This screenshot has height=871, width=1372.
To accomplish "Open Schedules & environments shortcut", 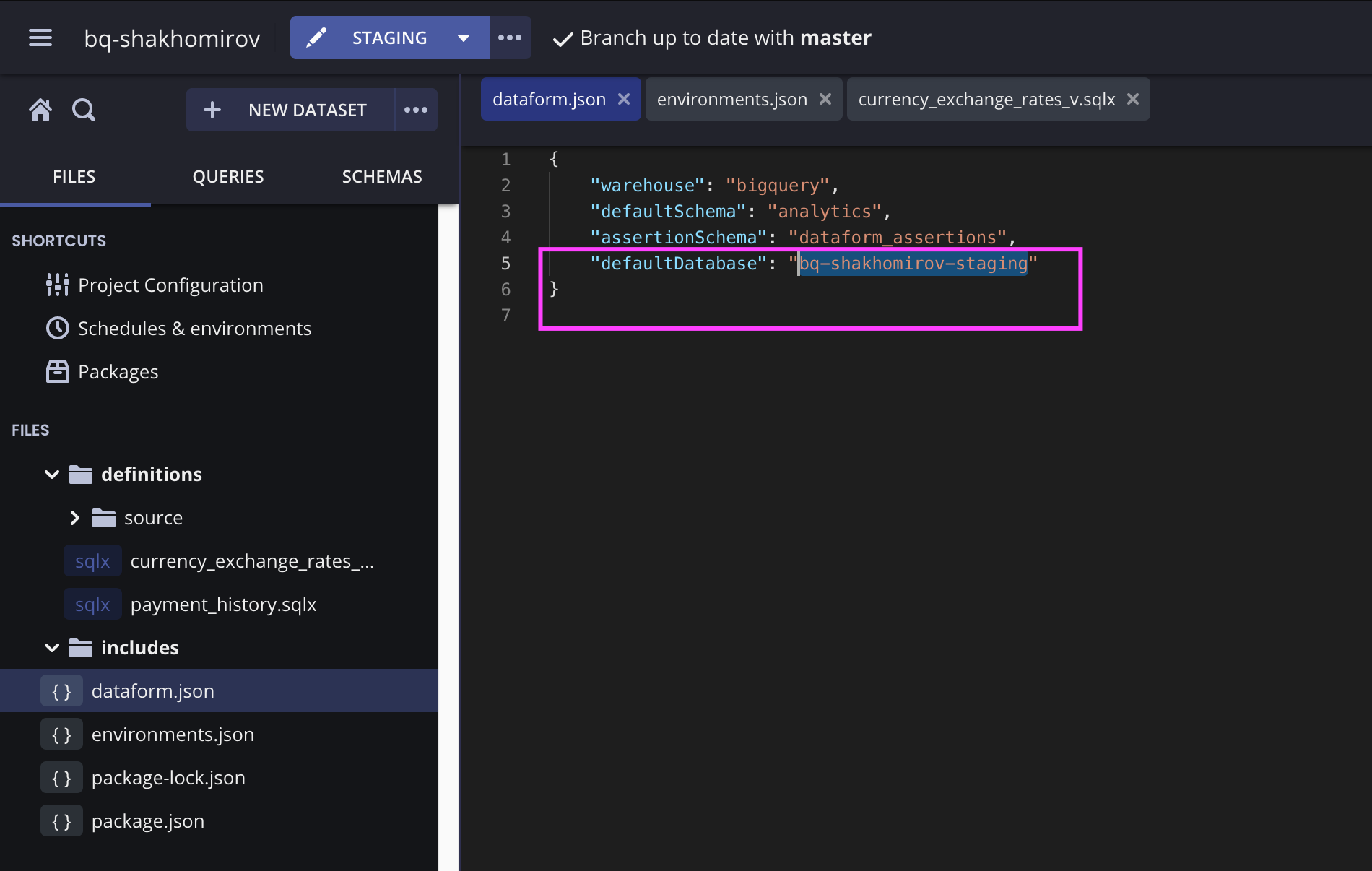I will coord(194,329).
